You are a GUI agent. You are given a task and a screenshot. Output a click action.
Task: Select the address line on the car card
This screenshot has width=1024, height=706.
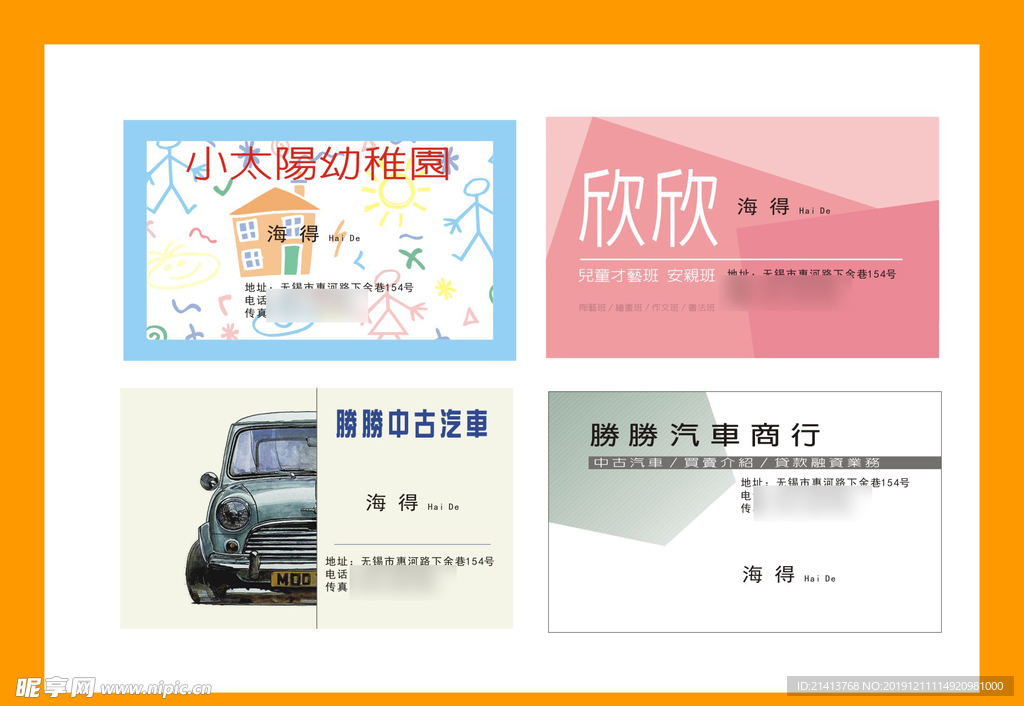click(410, 561)
